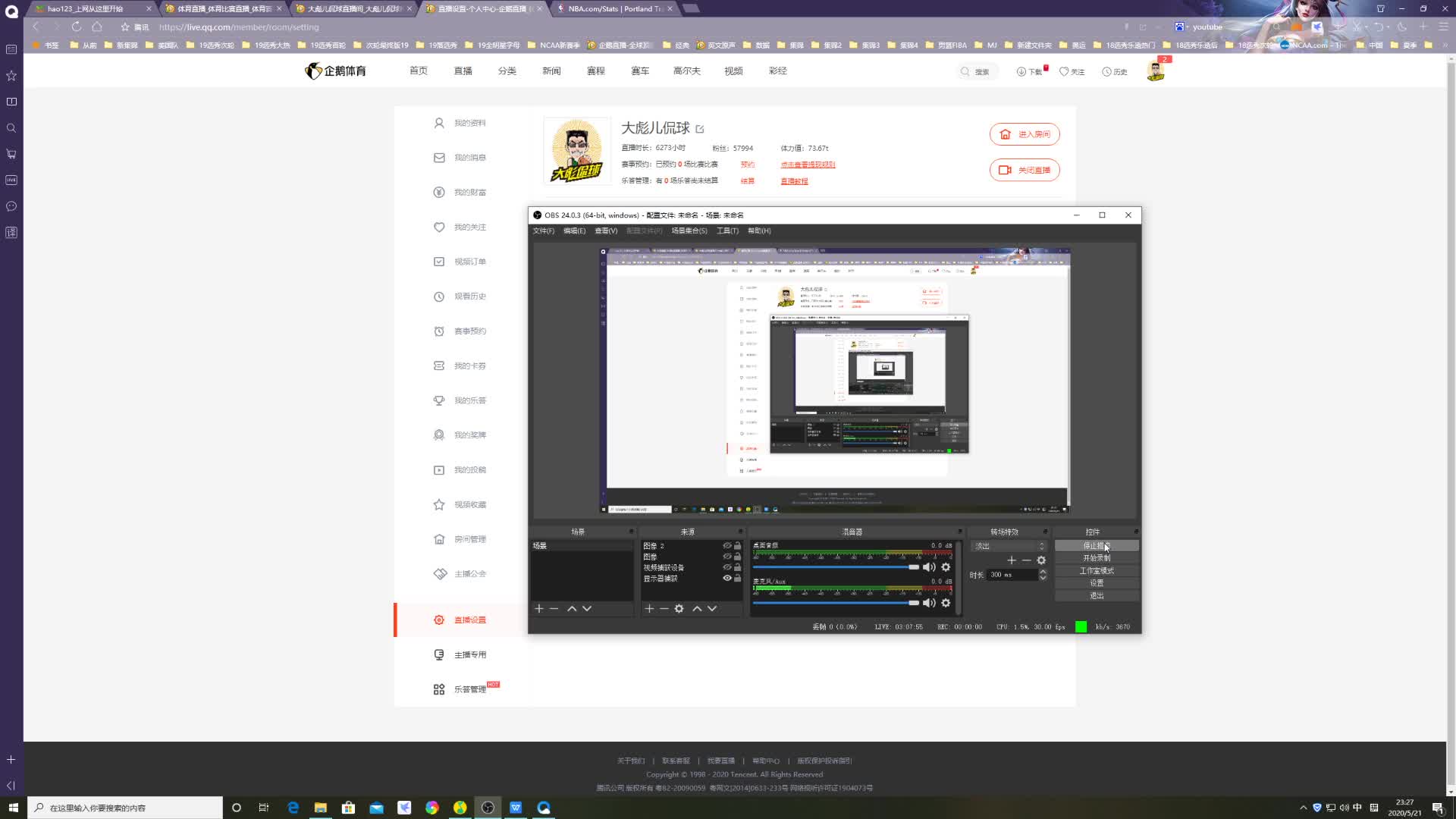Add transition with plus icon
The height and width of the screenshot is (819, 1456).
point(1011,560)
